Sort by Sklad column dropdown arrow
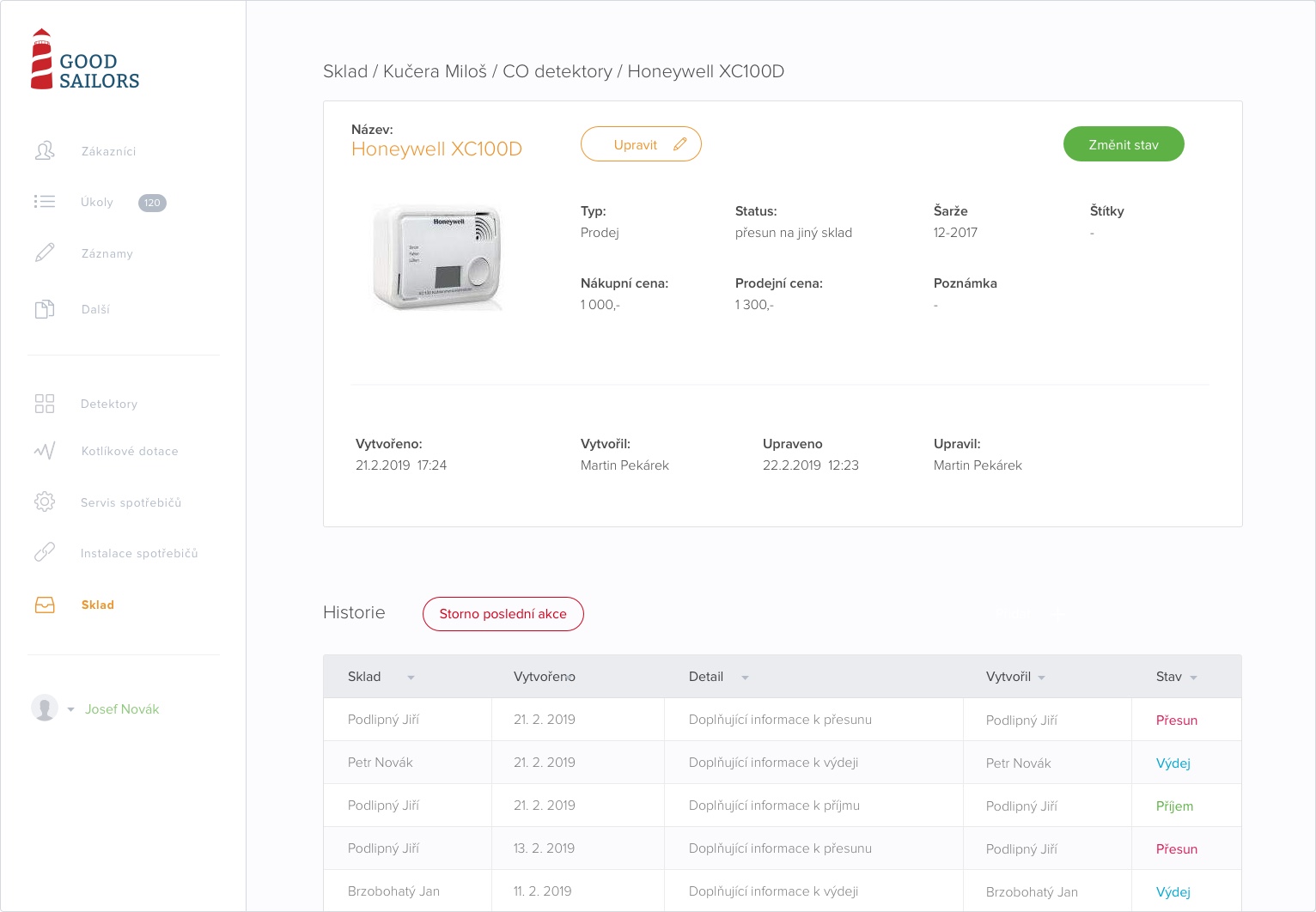The height and width of the screenshot is (912, 1316). (411, 678)
